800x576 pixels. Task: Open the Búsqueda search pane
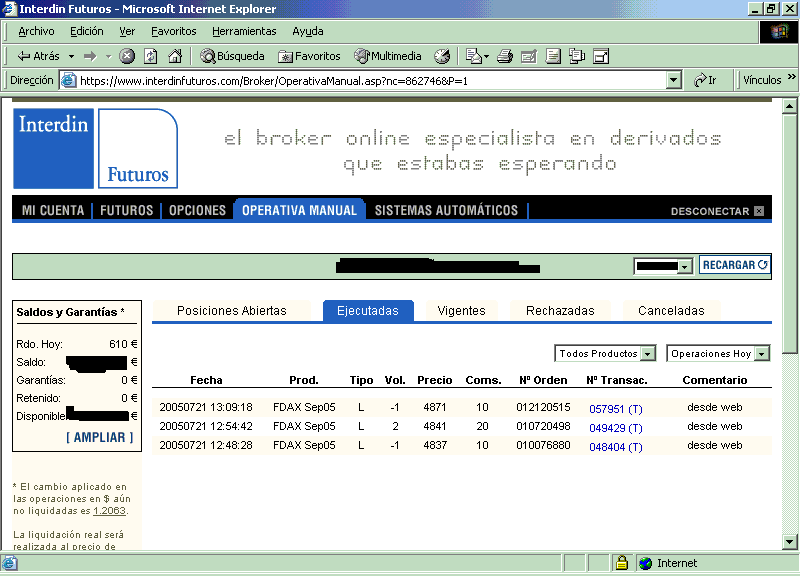[233, 56]
